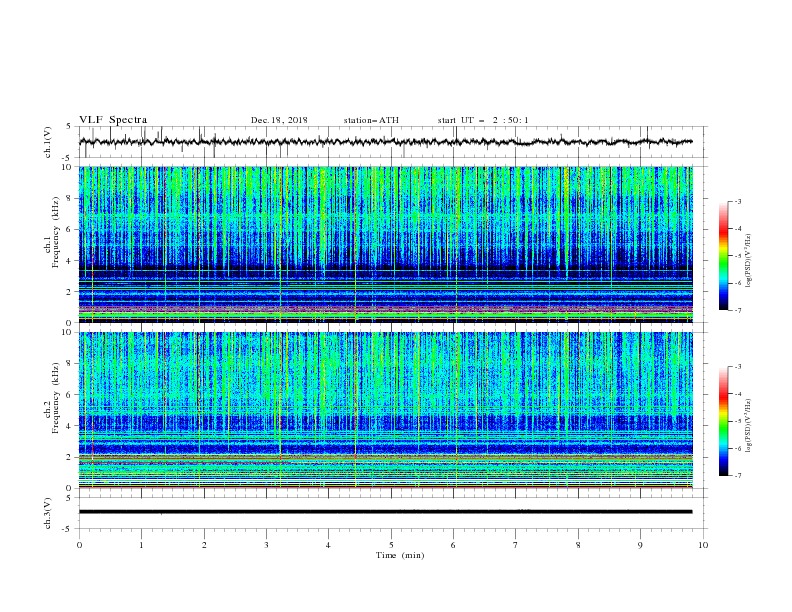Click the ch.2 colorbar "log(PSD)(V²/Hz)" label

[749, 426]
